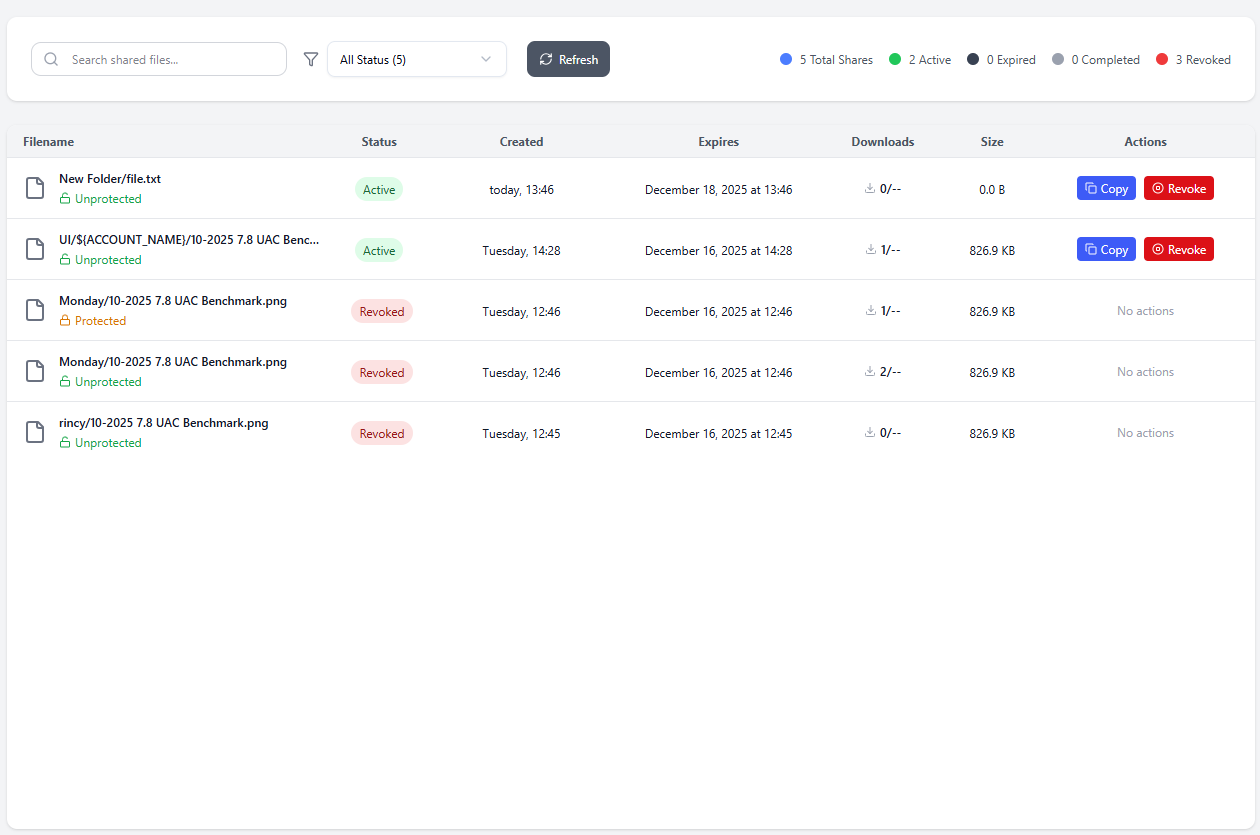The width and height of the screenshot is (1260, 835).
Task: Copy link for UI/${ACCOUNT_NAME} benchmark file
Action: (x=1106, y=250)
